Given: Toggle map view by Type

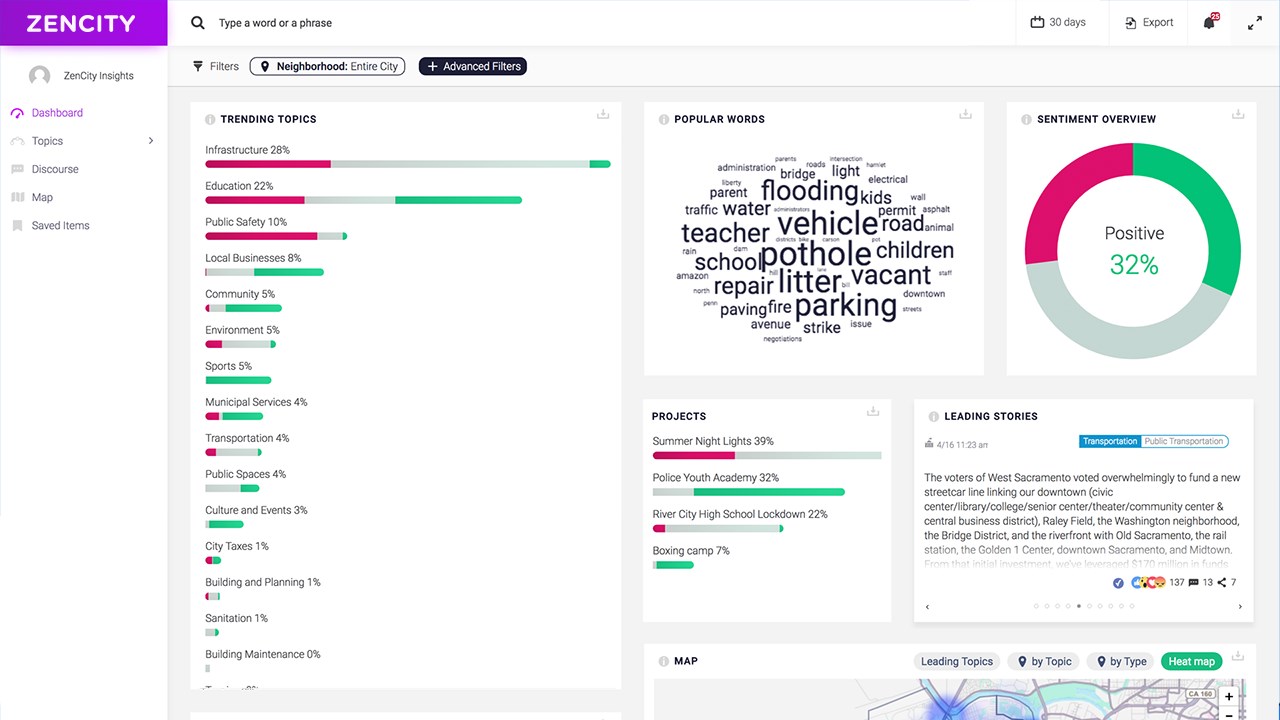Looking at the screenshot, I should coord(1121,661).
